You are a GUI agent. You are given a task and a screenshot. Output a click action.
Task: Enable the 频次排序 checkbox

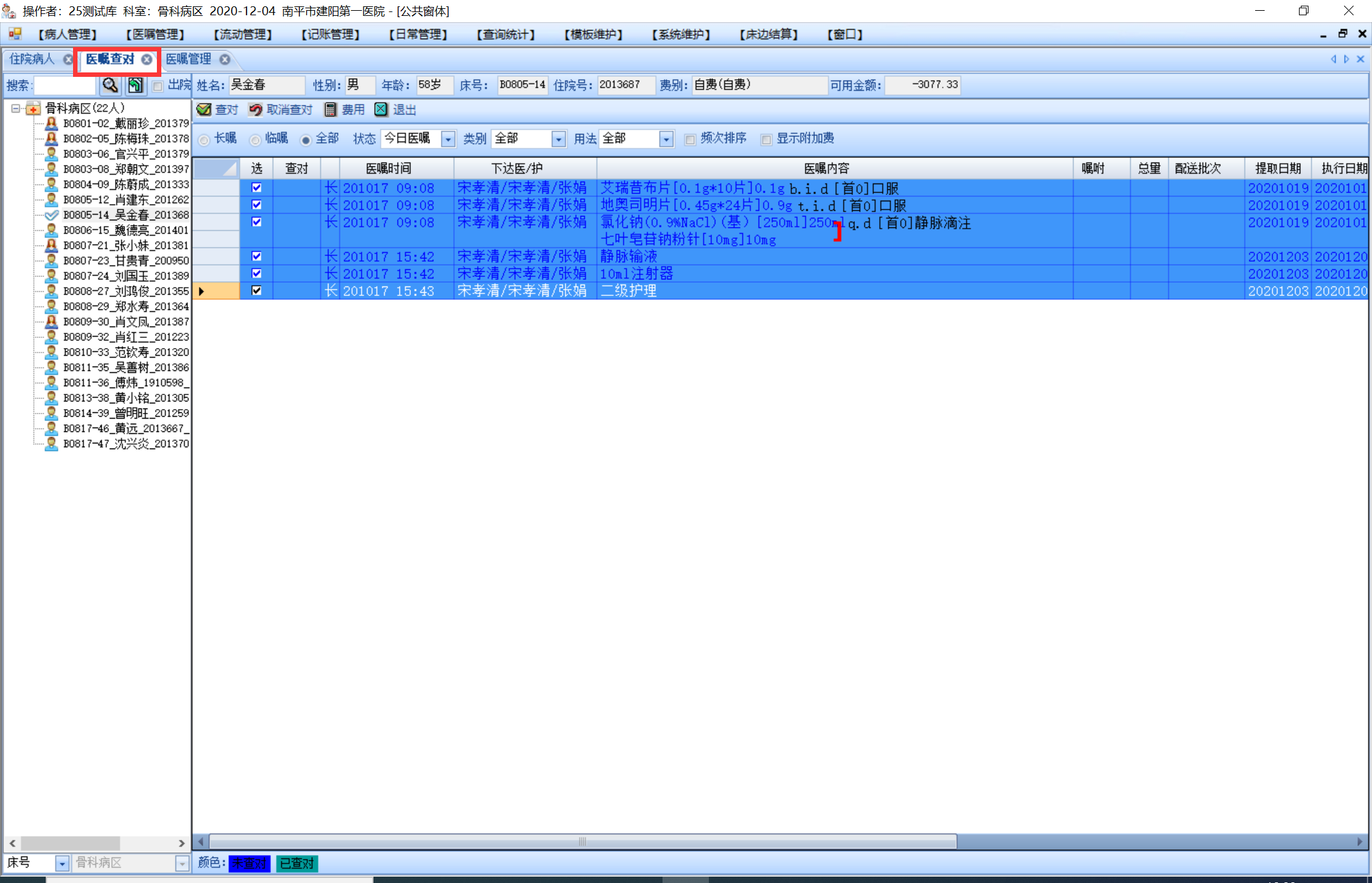[x=690, y=140]
